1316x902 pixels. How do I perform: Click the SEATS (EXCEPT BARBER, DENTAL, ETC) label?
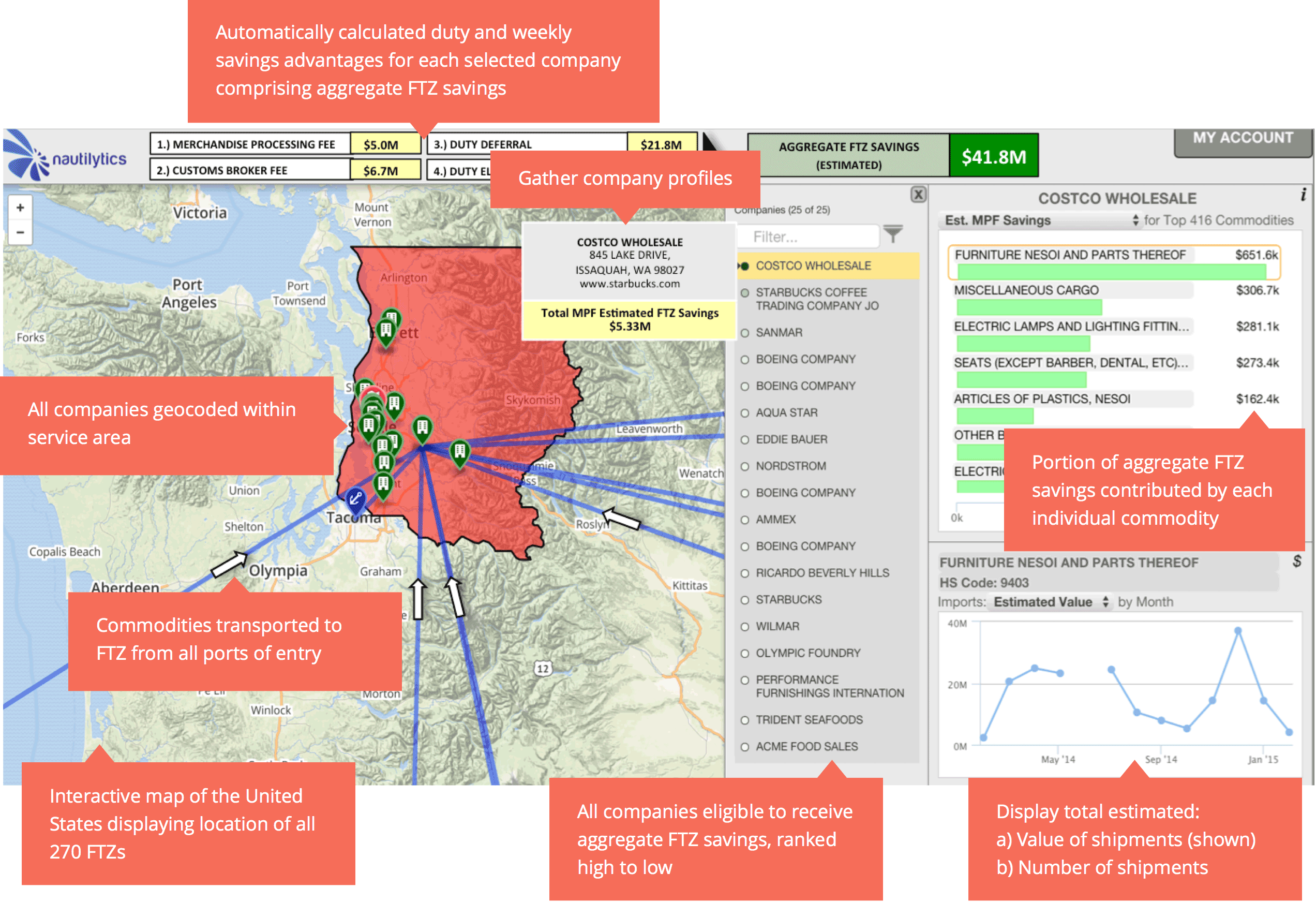[x=1071, y=363]
